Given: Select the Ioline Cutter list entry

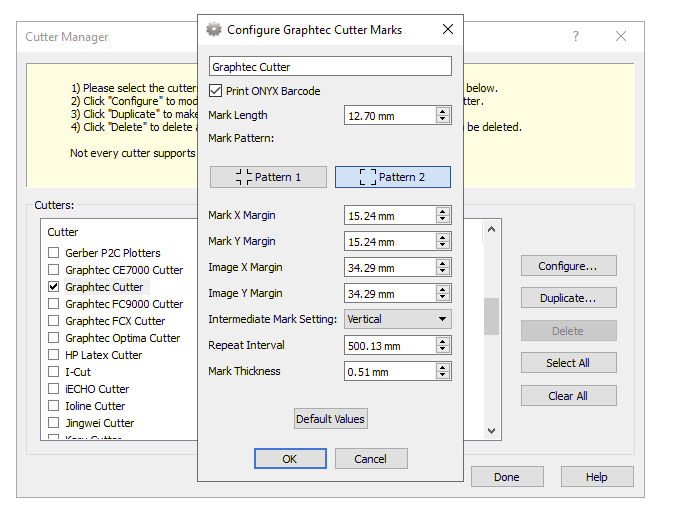Looking at the screenshot, I should click(95, 406).
